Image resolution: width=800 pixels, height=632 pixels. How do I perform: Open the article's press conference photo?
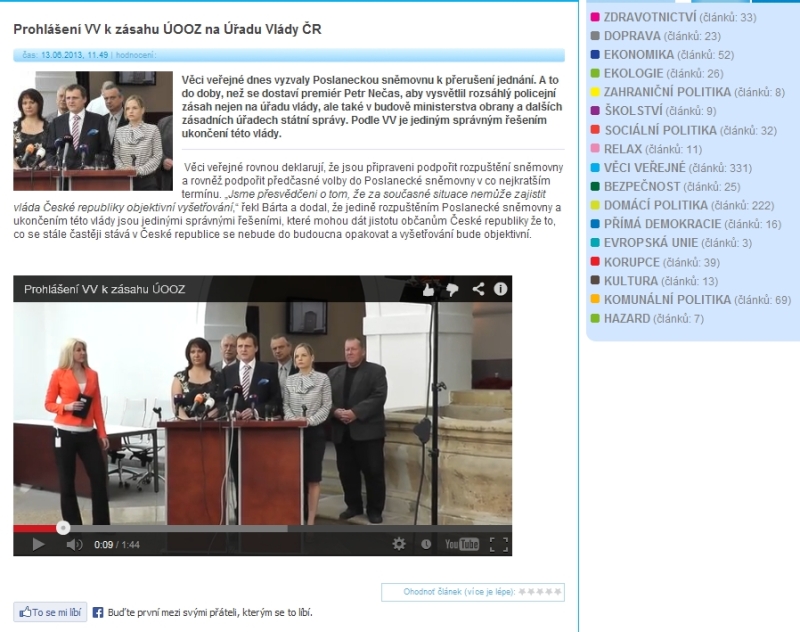point(92,130)
